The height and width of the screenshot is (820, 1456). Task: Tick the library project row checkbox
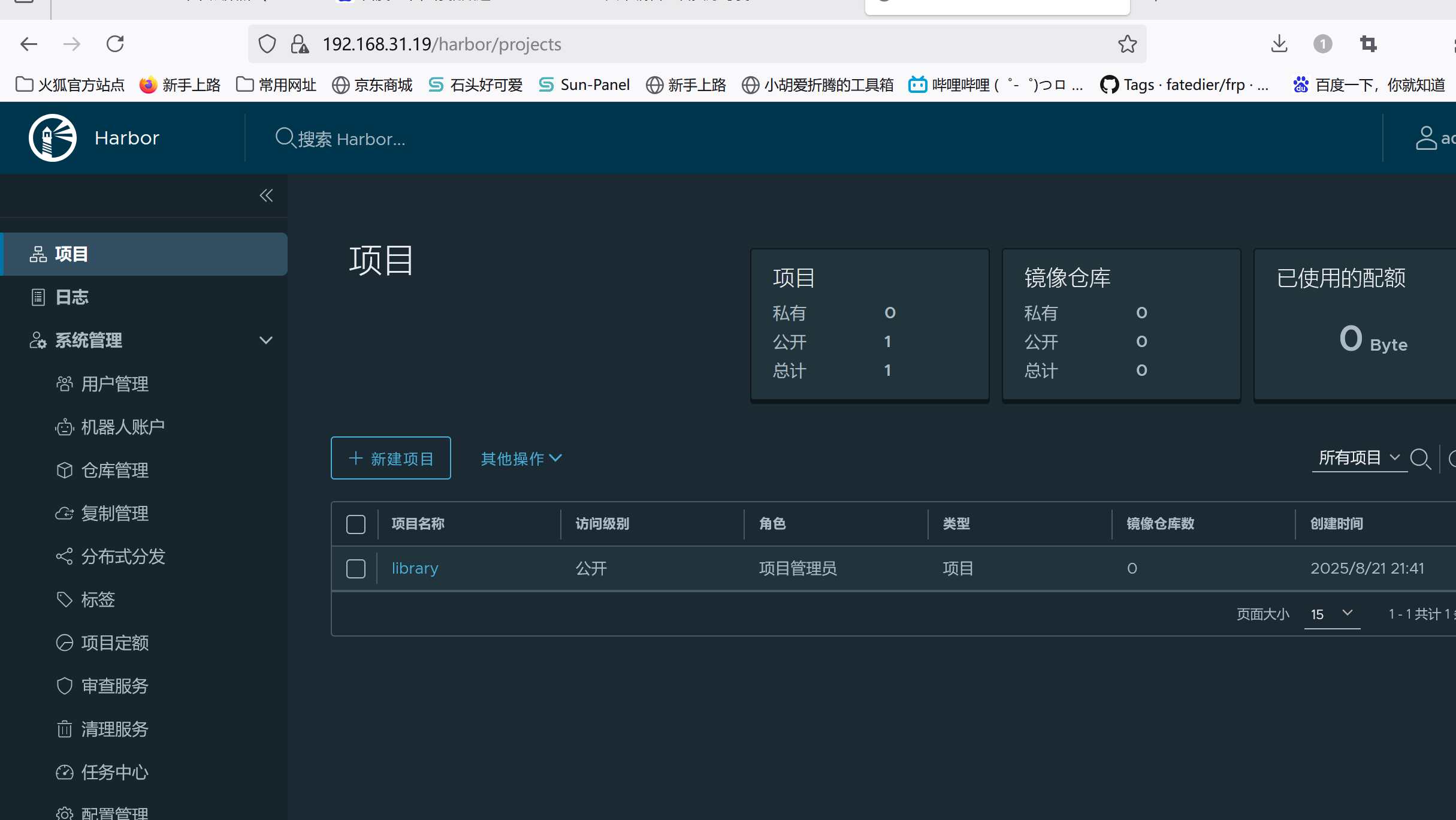pyautogui.click(x=356, y=568)
